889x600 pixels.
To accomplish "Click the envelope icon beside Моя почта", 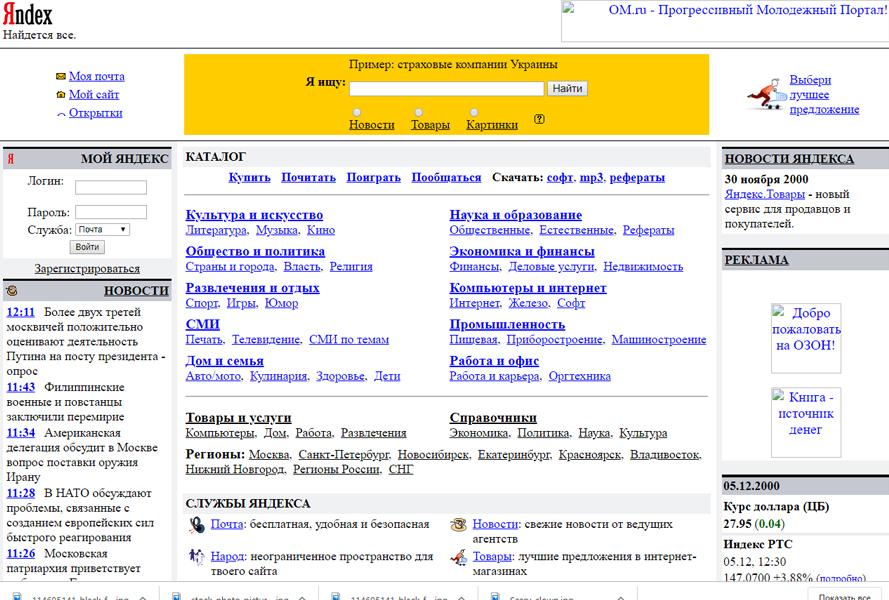I will (x=60, y=77).
